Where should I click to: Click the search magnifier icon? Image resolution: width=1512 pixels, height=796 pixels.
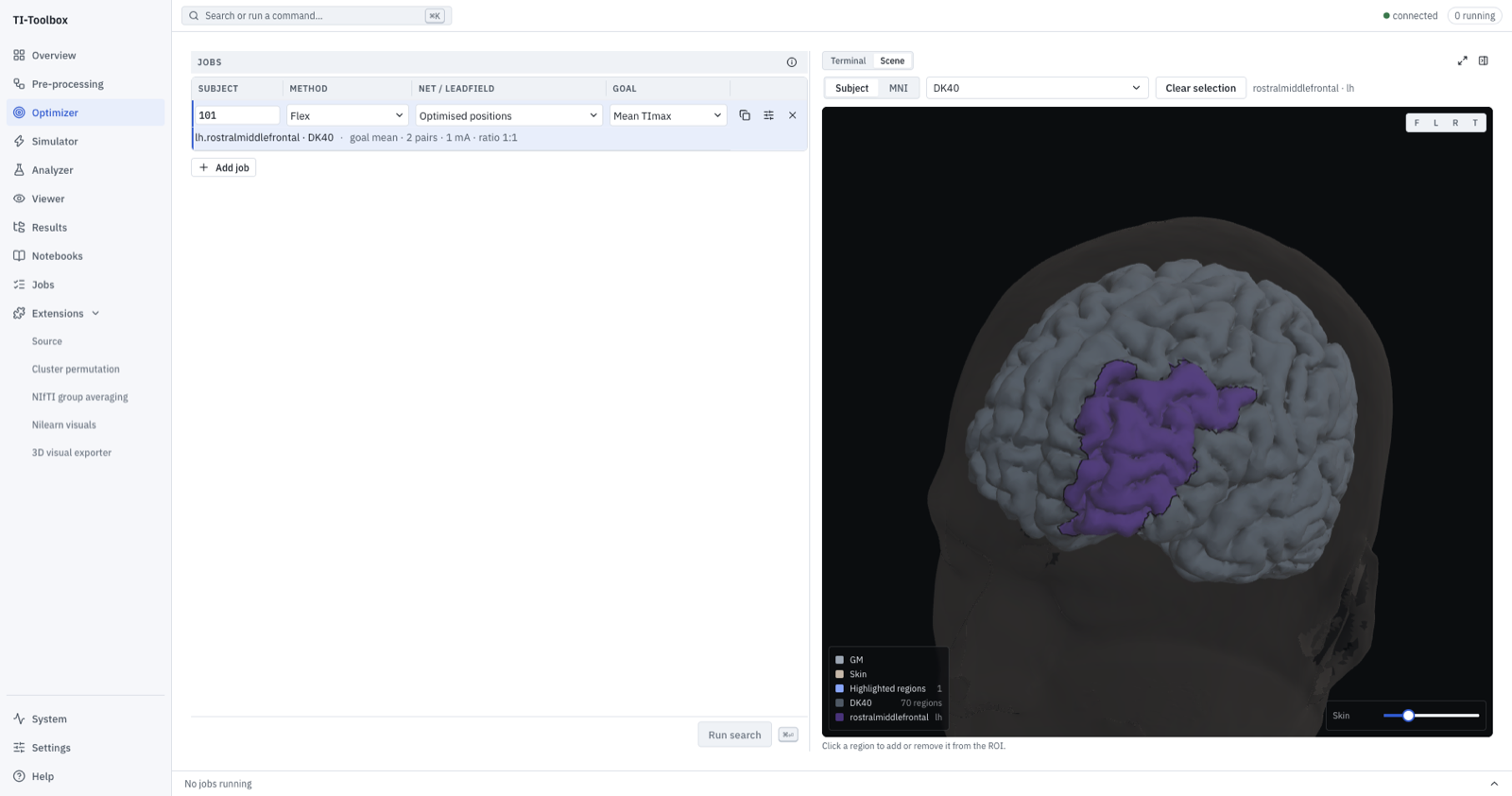(194, 15)
